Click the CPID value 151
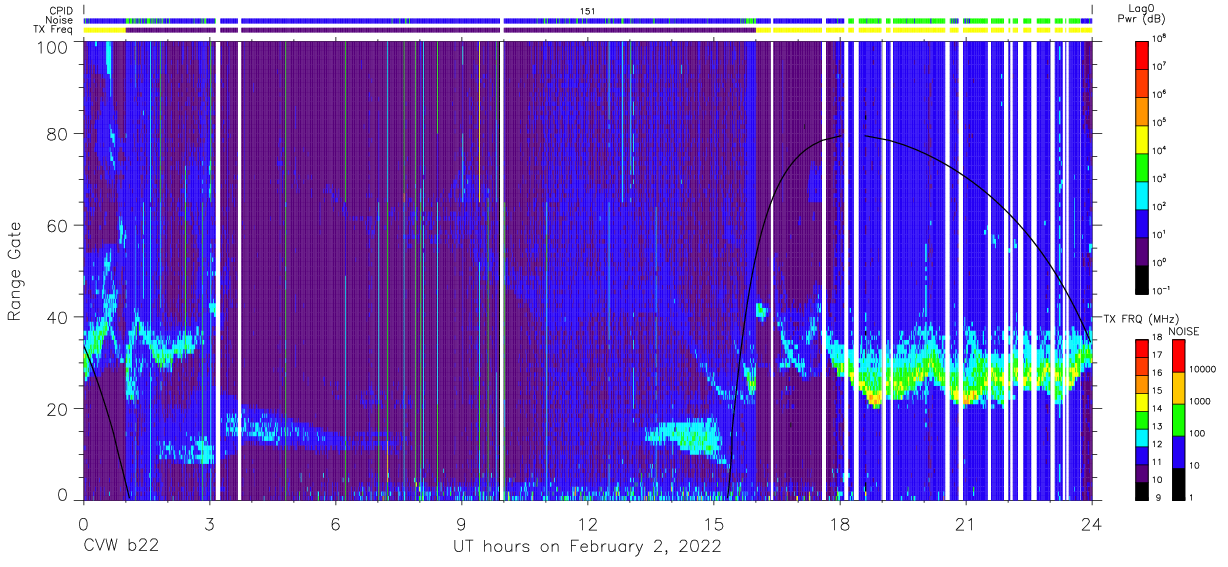The width and height of the screenshot is (1228, 567). [x=588, y=10]
